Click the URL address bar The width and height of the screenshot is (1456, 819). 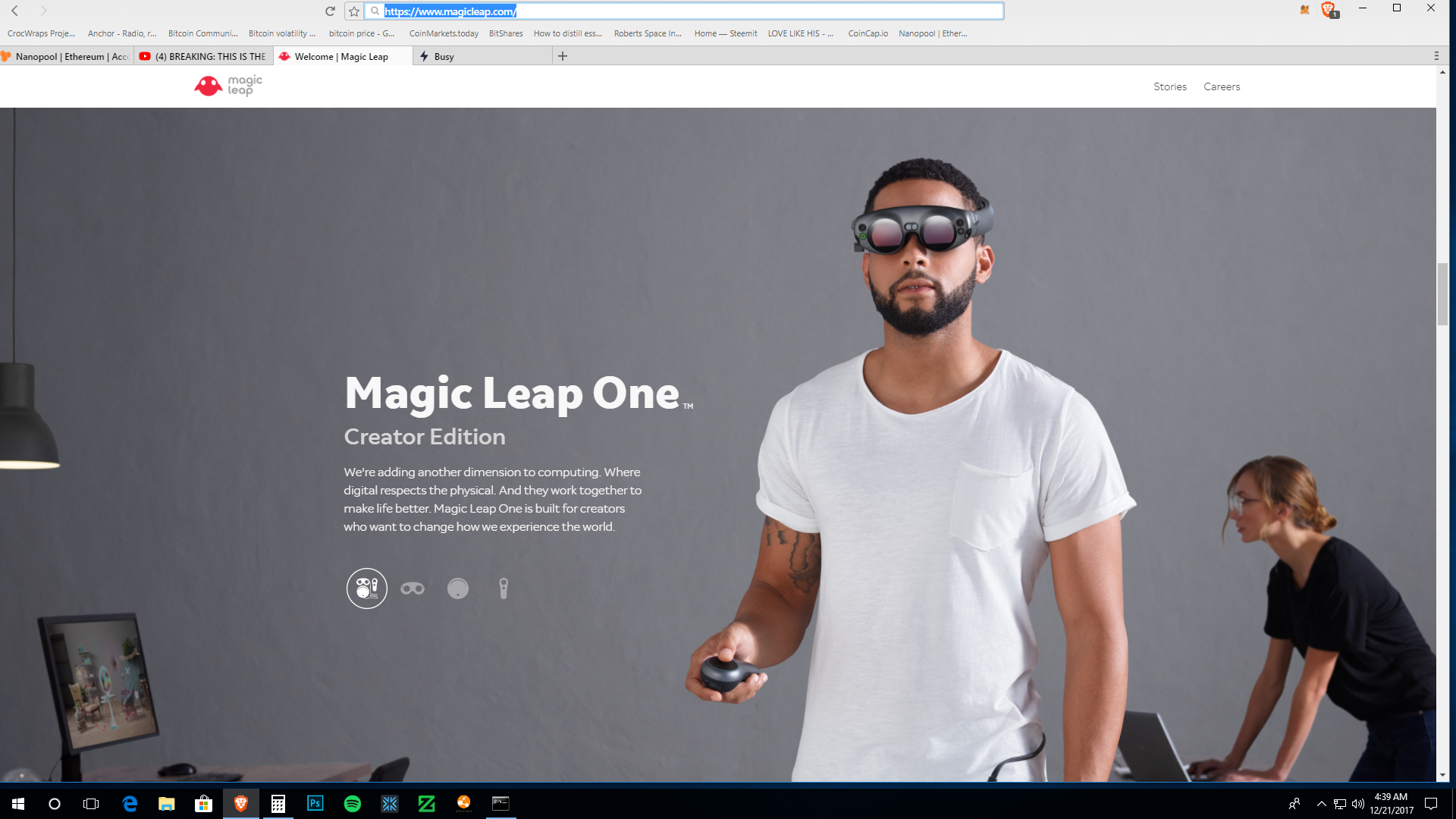[x=685, y=11]
